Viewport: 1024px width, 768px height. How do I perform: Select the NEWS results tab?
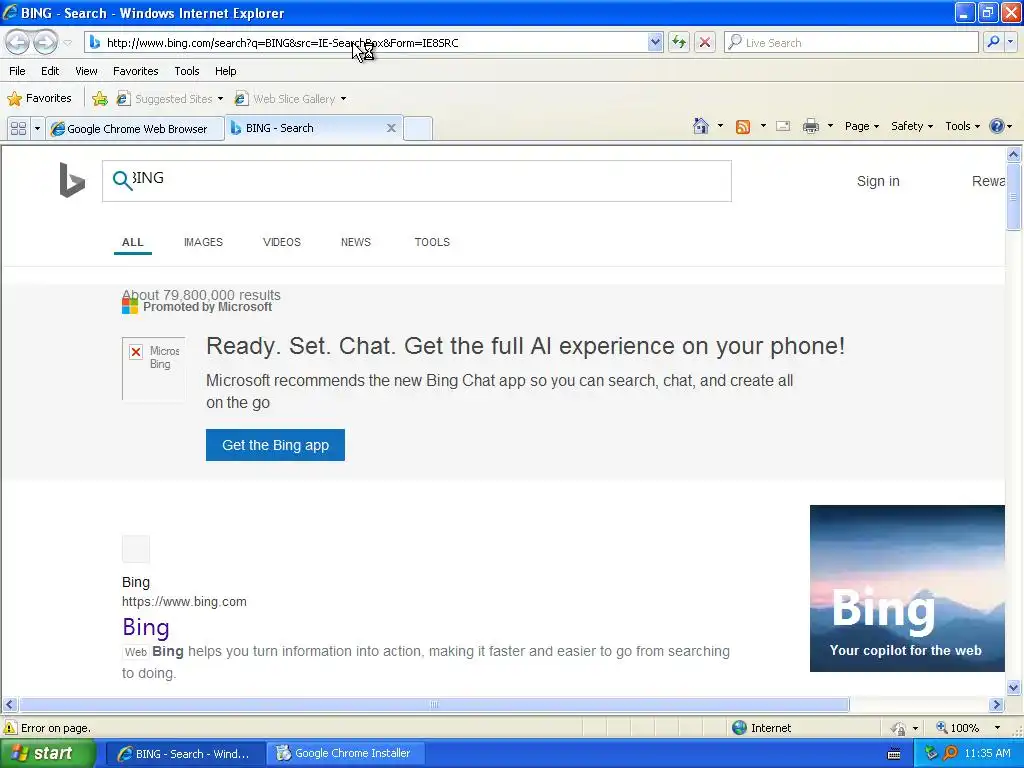pos(356,242)
